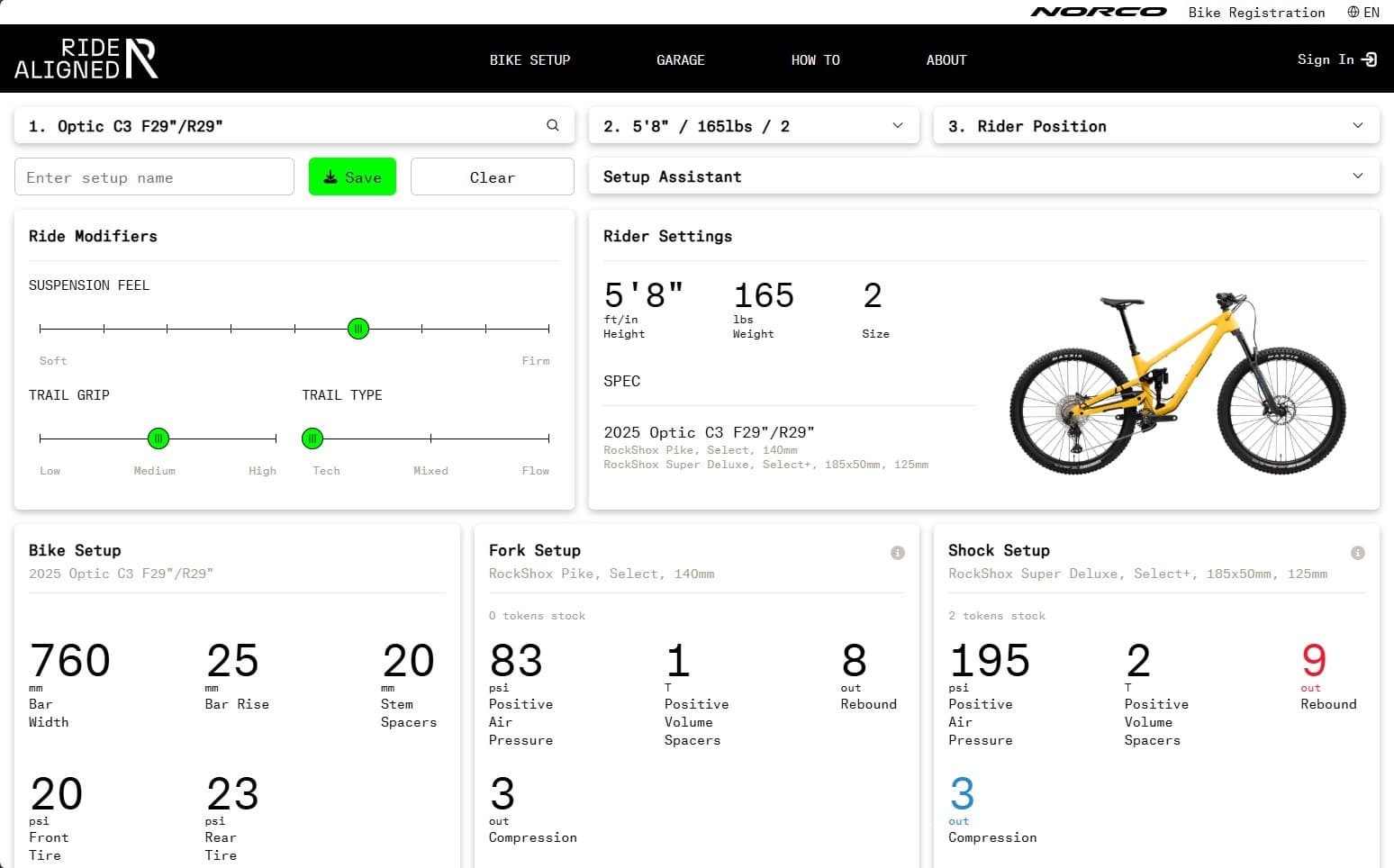Click the globe language icon
The width and height of the screenshot is (1394, 868).
point(1353,12)
